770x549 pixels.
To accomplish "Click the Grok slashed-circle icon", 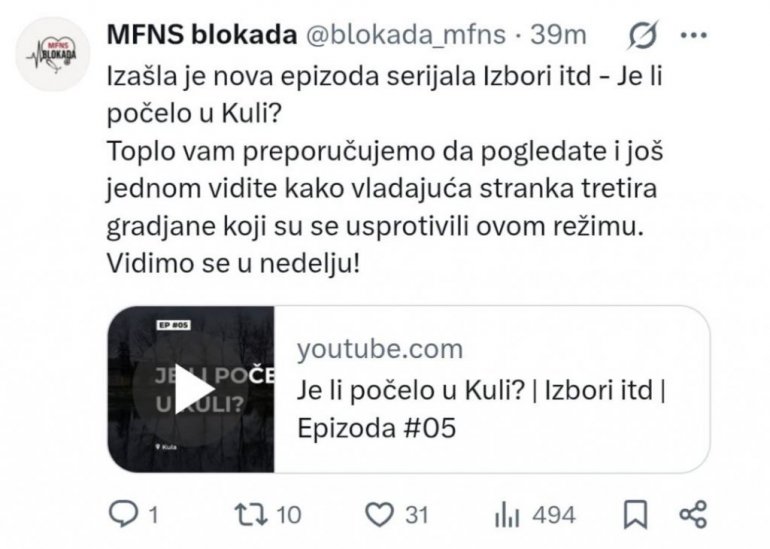I will pos(643,35).
